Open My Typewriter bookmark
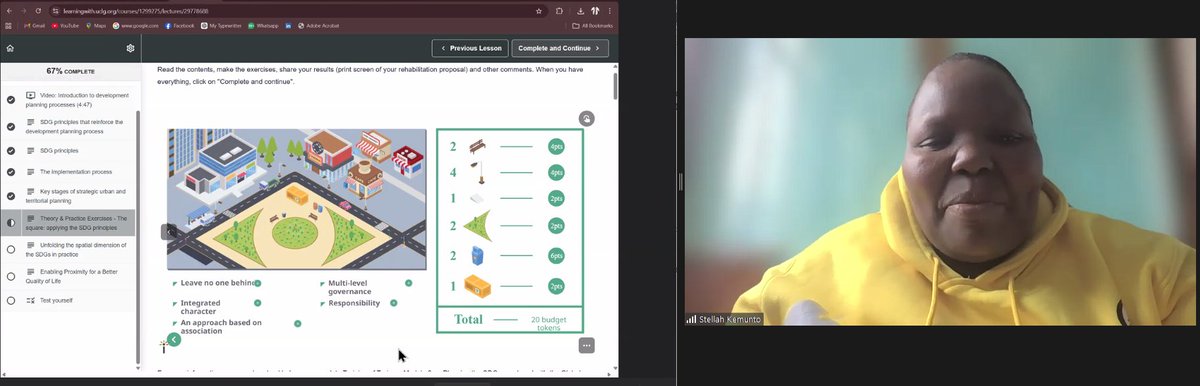Screen dimensions: 1200x386 (221, 25)
